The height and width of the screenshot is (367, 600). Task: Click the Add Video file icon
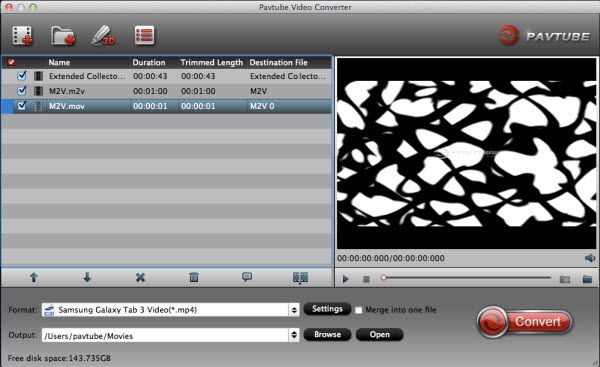23,36
